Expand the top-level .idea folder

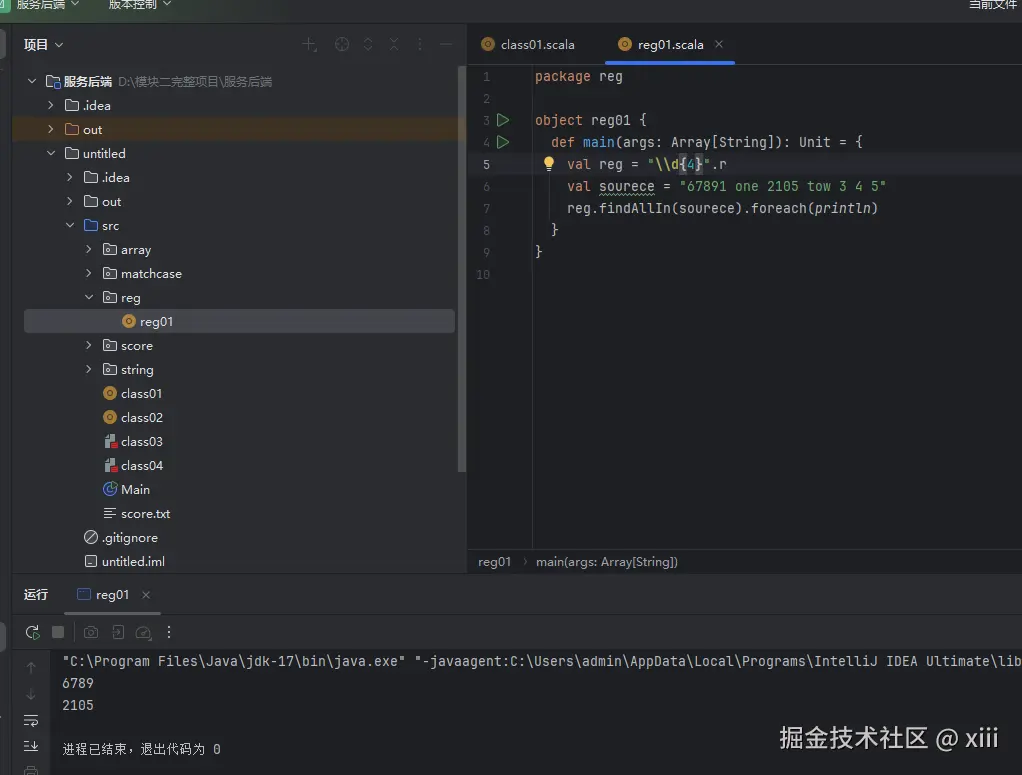[51, 105]
